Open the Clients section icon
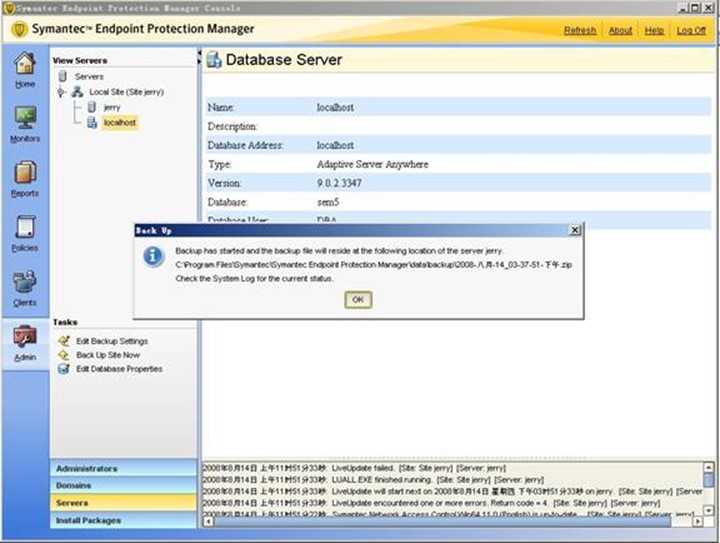This screenshot has width=720, height=543. click(x=25, y=281)
